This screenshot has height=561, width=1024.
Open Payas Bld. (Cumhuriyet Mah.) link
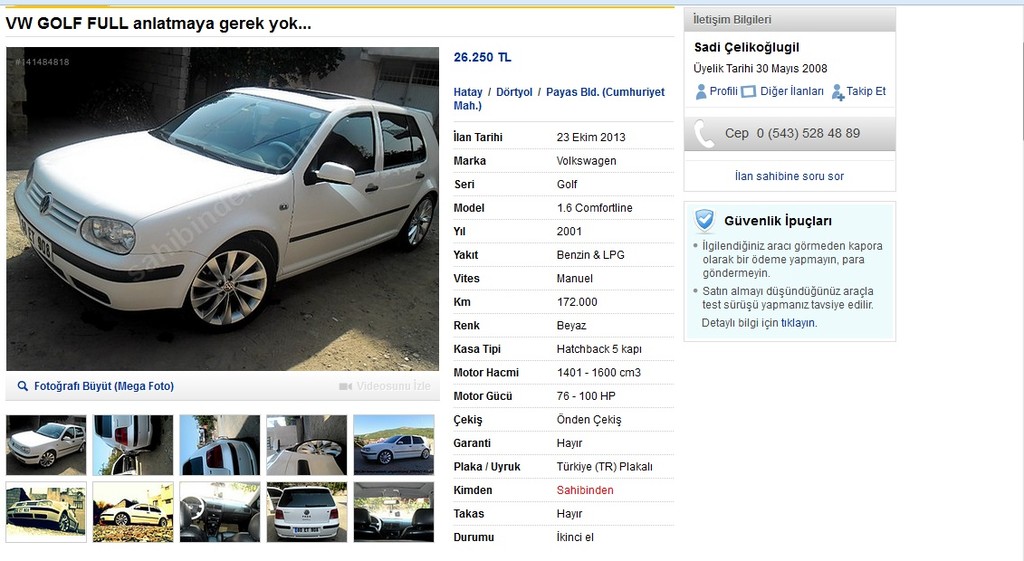pos(559,99)
